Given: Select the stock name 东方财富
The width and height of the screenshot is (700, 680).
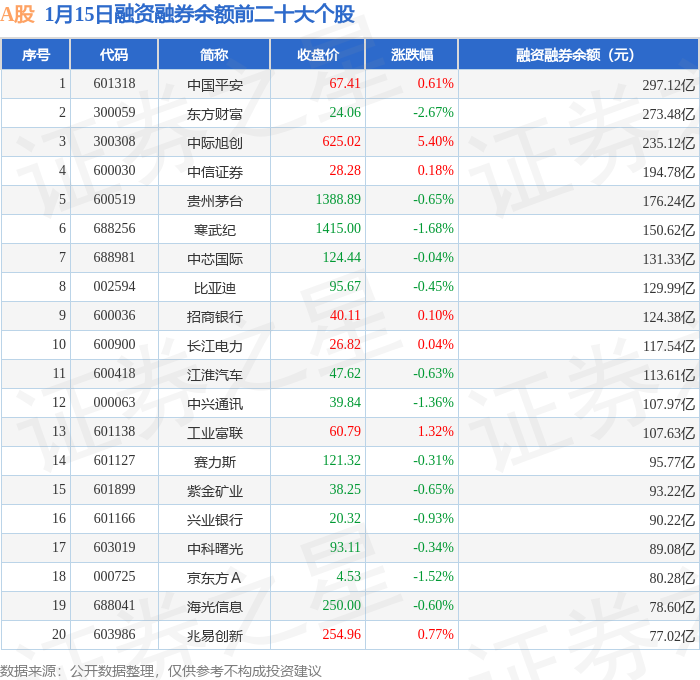Looking at the screenshot, I should click(215, 114).
